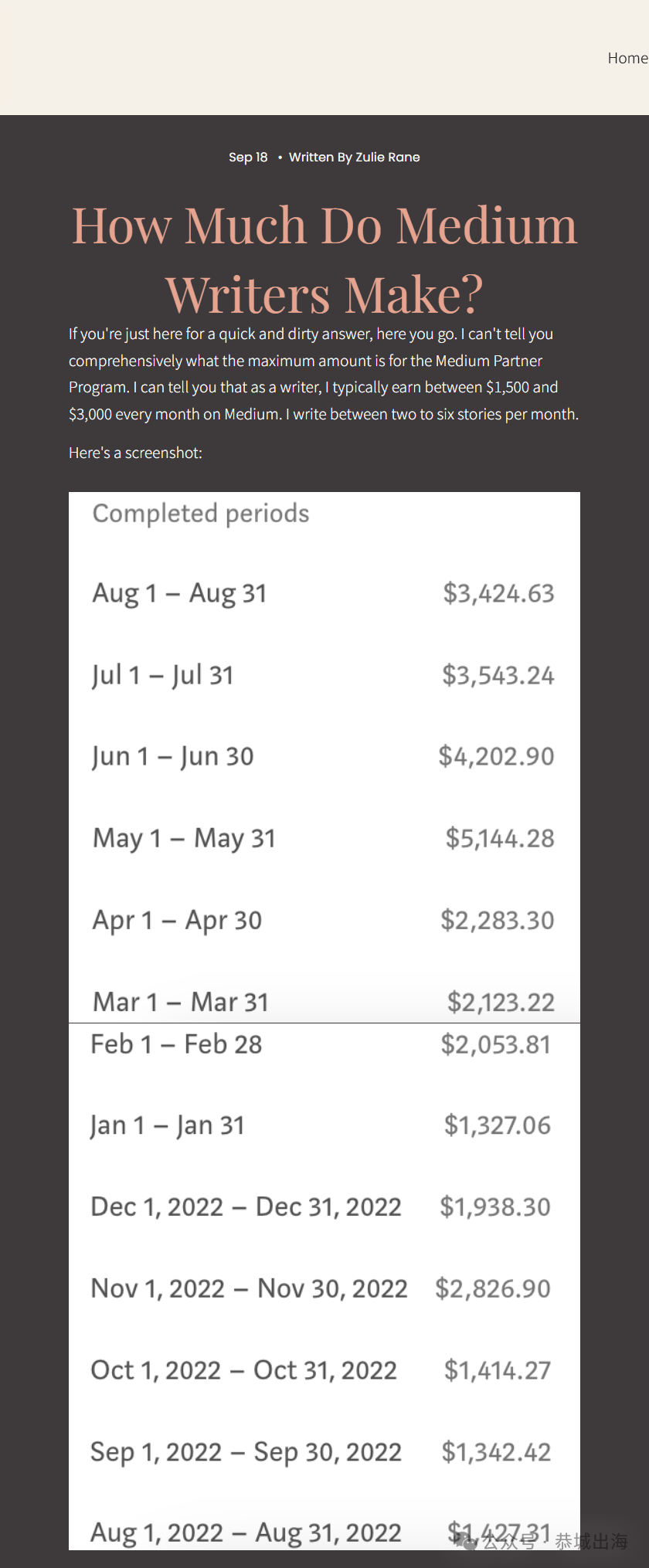The height and width of the screenshot is (1568, 649).
Task: Click the author name Zulie Rane
Action: (387, 157)
